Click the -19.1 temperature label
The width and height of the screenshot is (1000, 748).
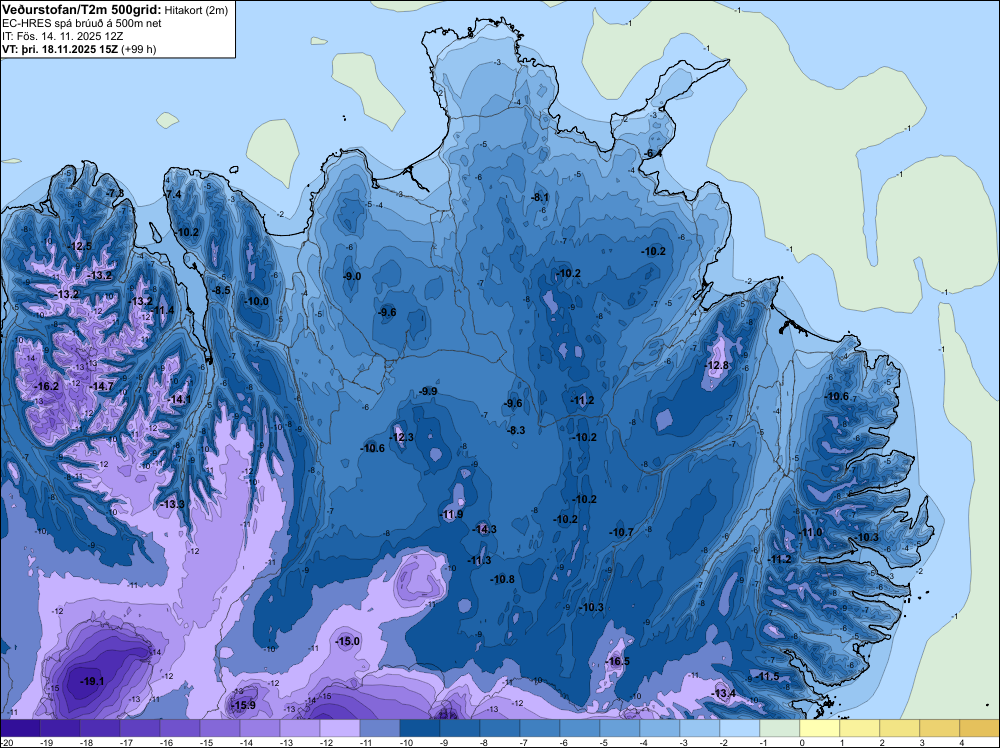92,681
